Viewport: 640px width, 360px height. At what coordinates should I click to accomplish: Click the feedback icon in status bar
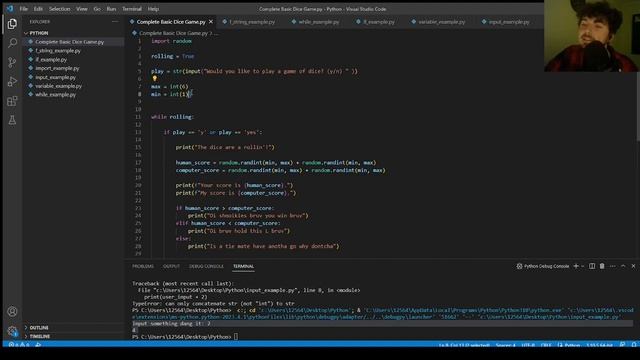(622, 345)
